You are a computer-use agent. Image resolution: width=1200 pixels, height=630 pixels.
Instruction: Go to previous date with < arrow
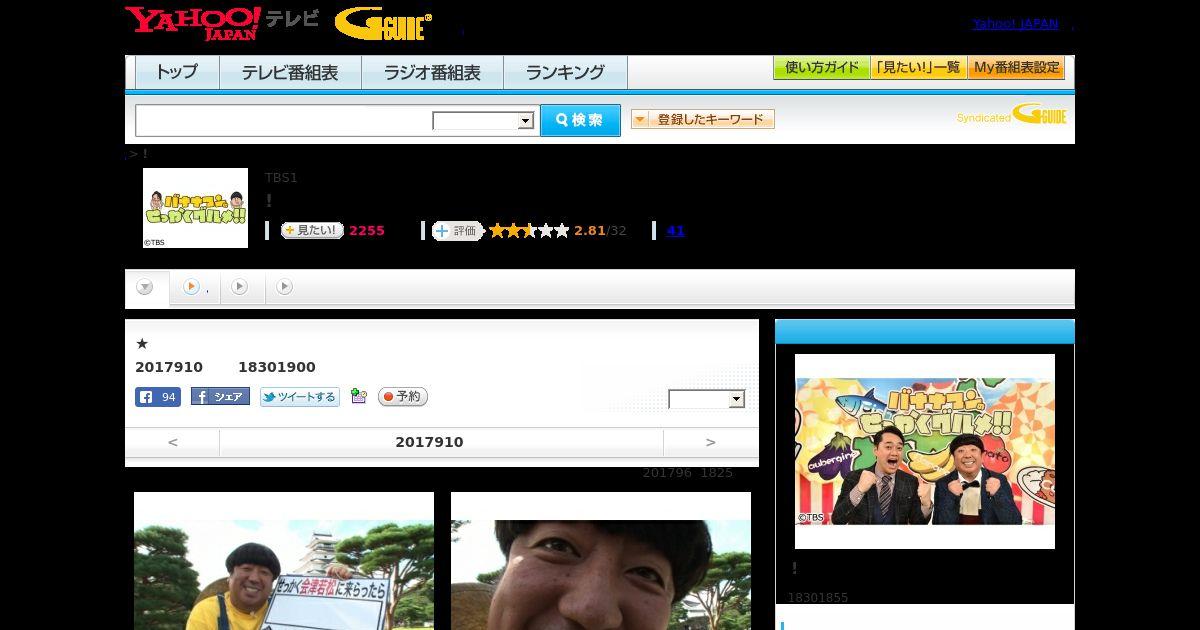pos(173,442)
